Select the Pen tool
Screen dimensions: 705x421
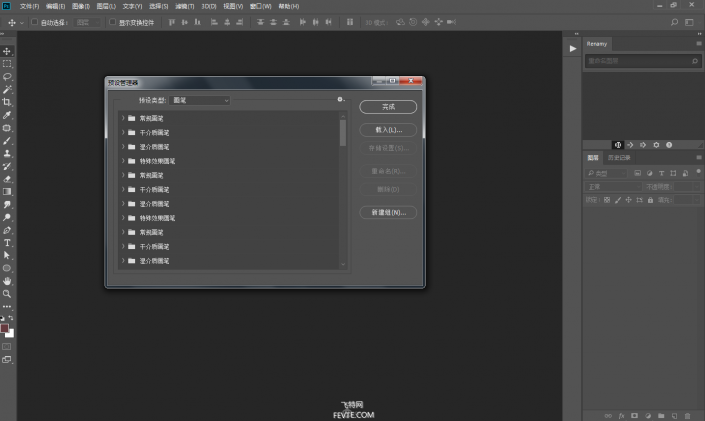pyautogui.click(x=7, y=230)
